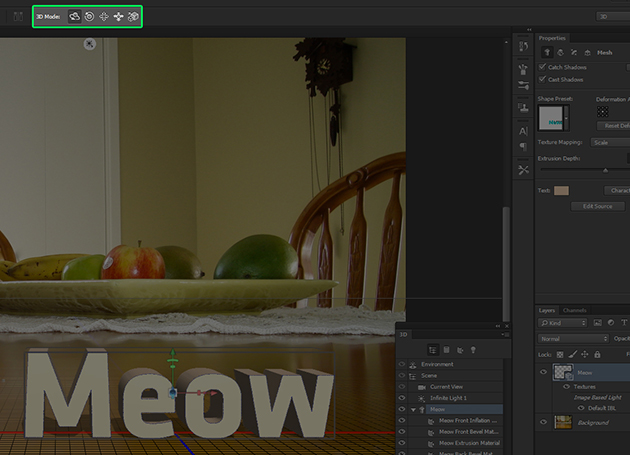Open the Character panel icon in dock

(523, 131)
